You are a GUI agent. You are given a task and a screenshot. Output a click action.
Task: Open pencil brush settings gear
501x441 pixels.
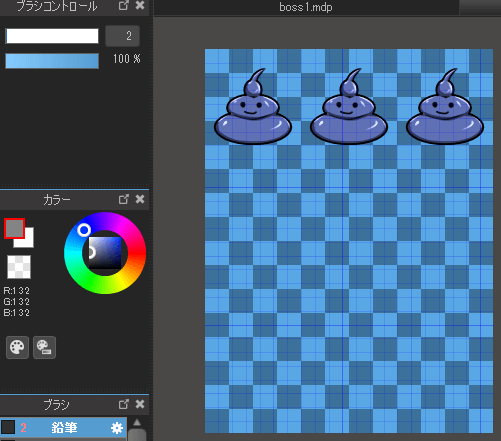click(117, 428)
